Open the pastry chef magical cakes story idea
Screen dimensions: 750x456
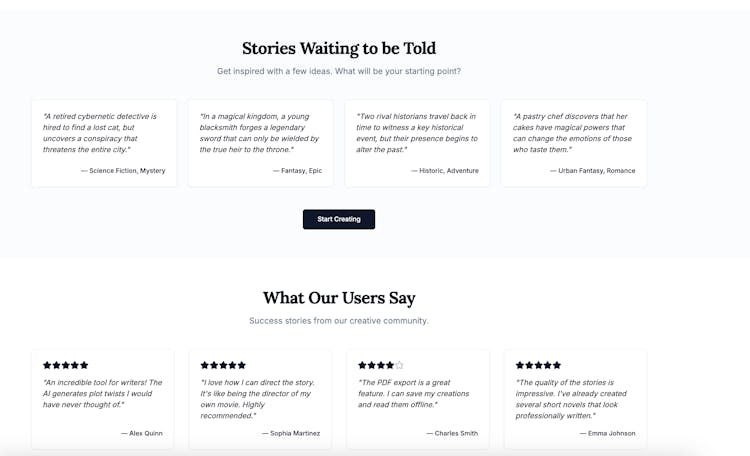(574, 142)
